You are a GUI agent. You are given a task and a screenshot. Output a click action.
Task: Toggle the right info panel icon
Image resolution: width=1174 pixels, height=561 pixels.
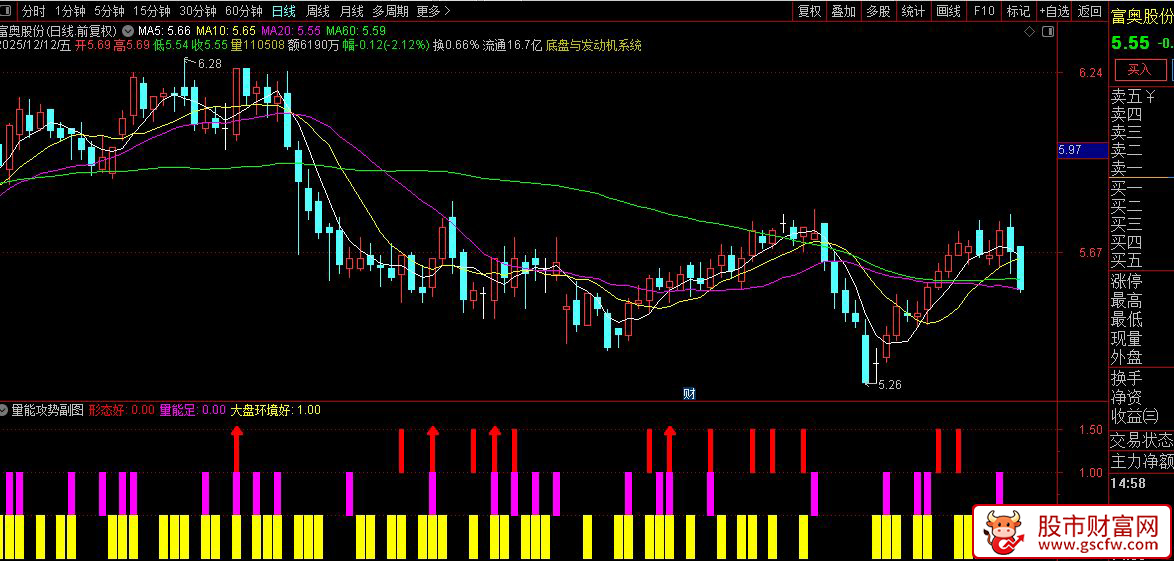click(x=1047, y=31)
